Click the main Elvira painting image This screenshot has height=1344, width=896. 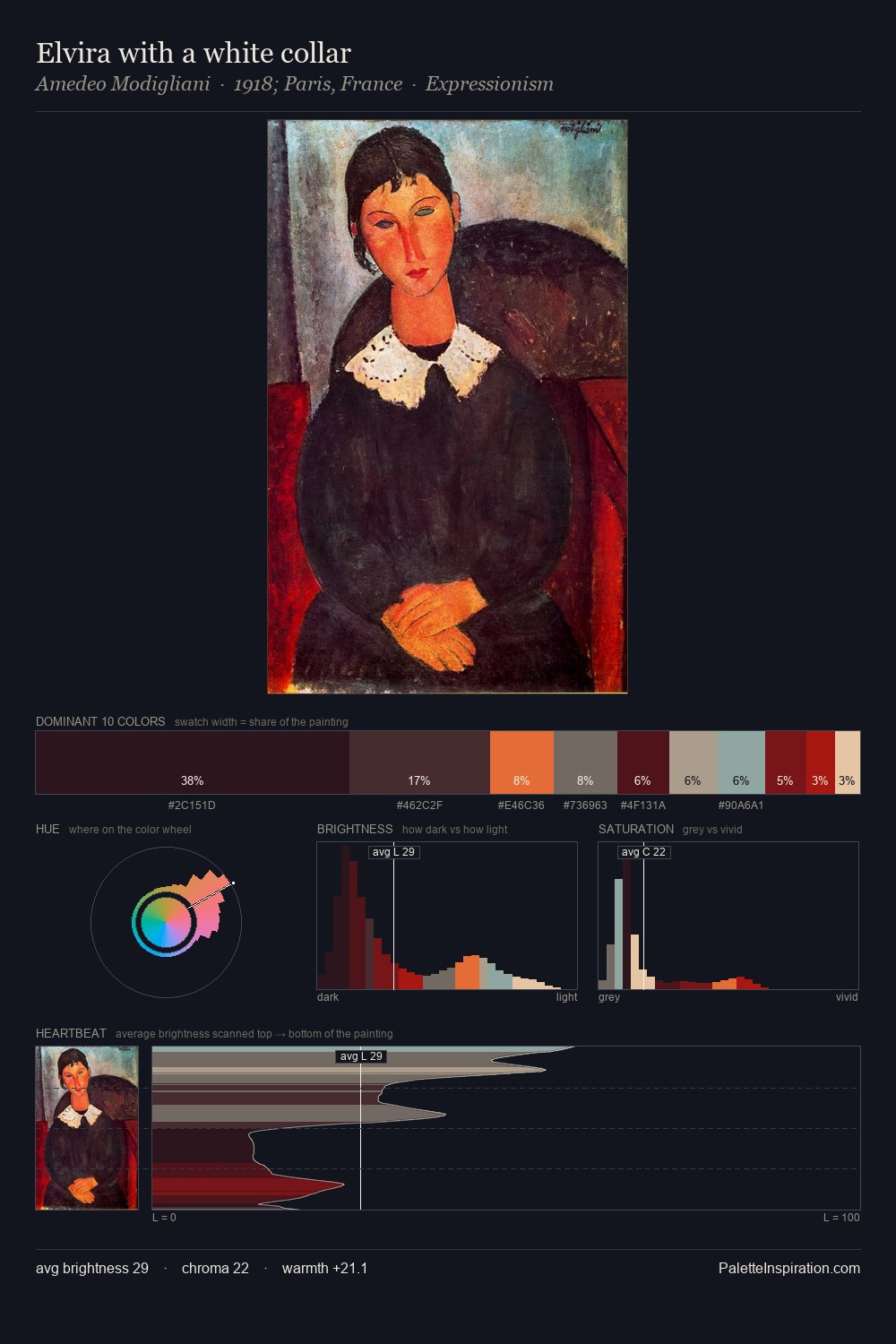(x=447, y=407)
